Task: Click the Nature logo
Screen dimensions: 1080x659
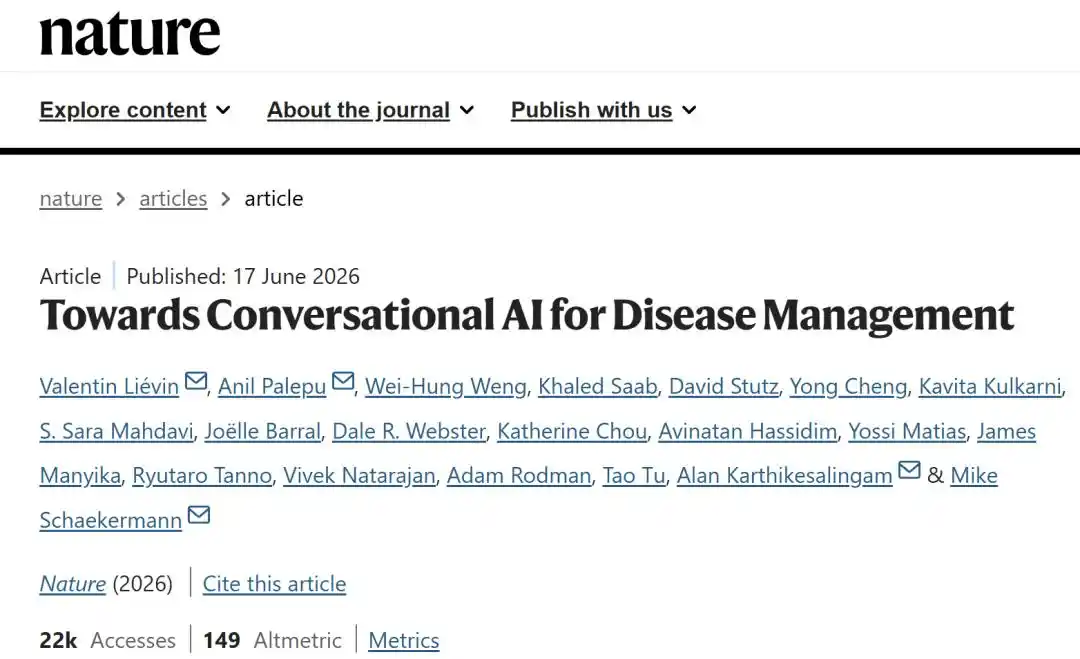Action: point(130,34)
